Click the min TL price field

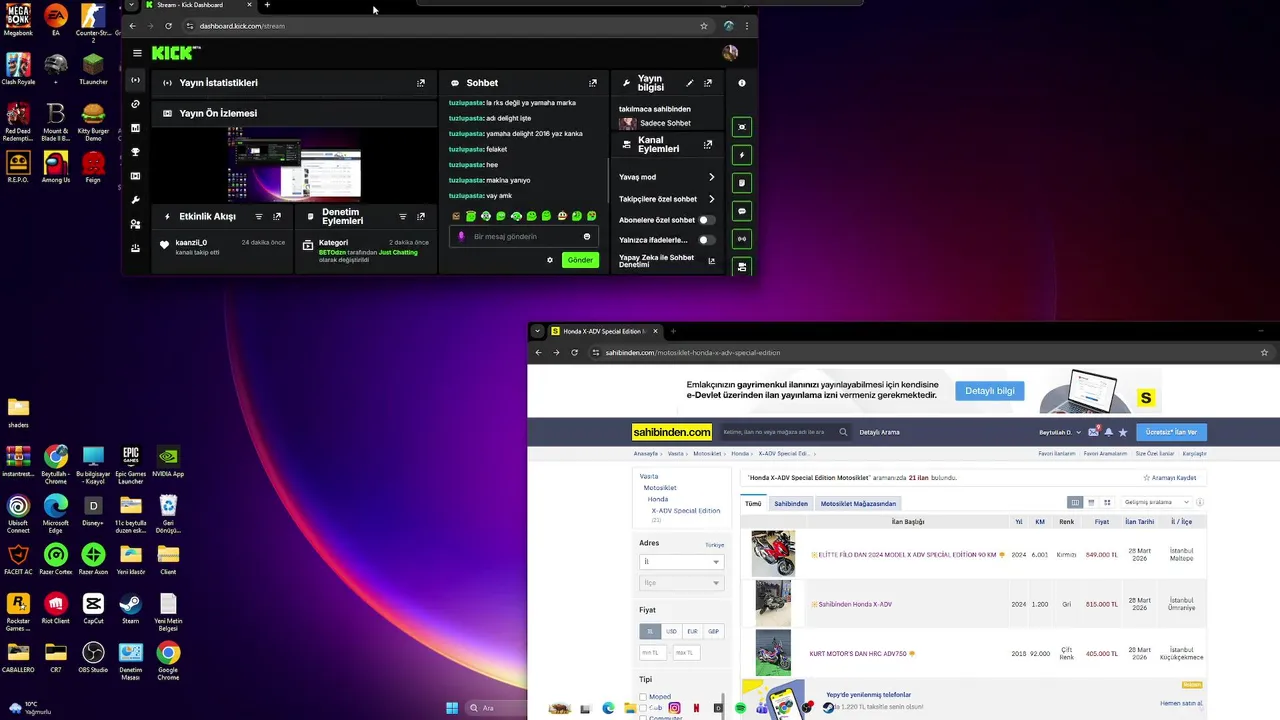[x=651, y=653]
